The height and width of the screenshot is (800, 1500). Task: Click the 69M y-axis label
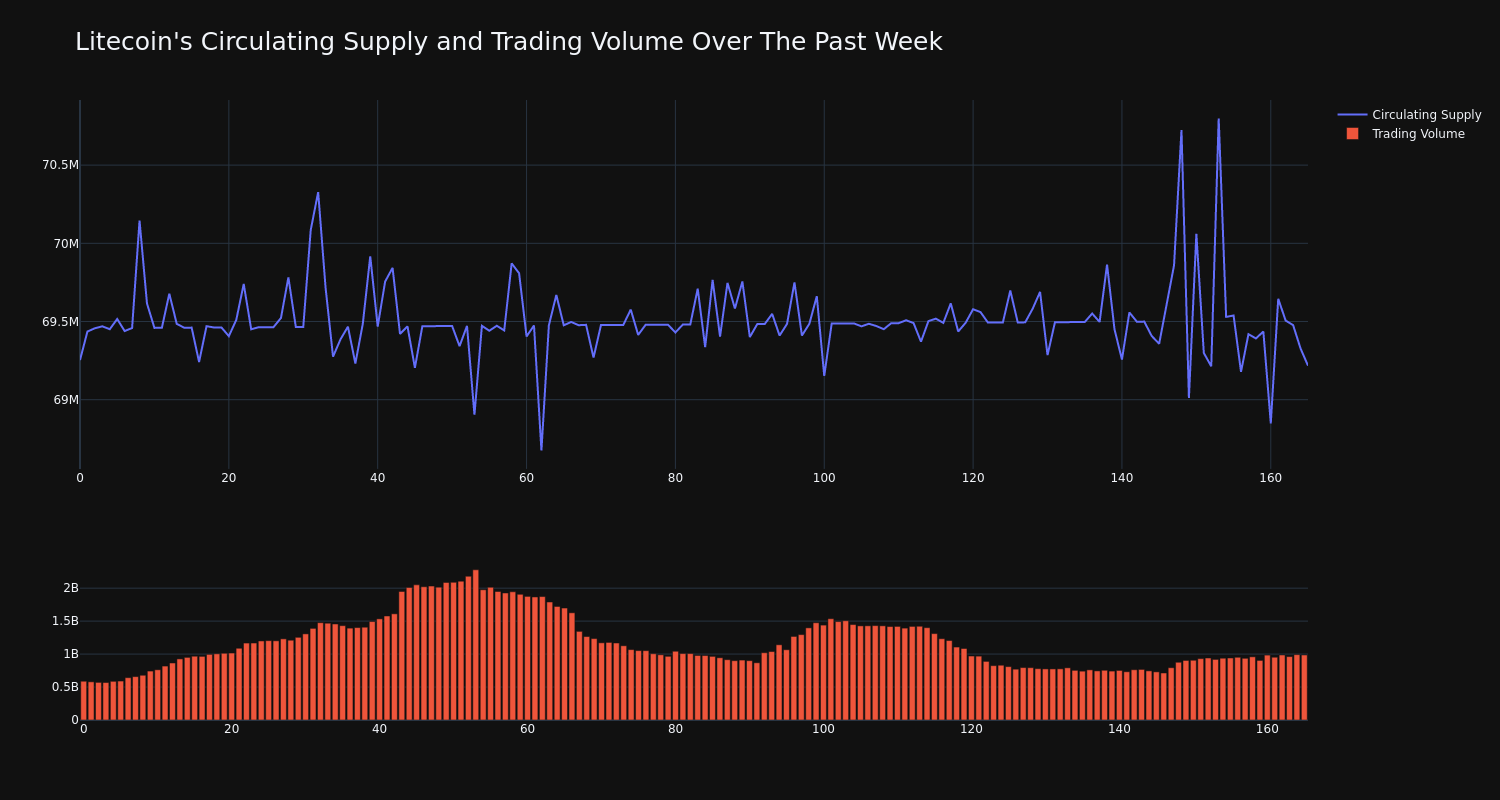(x=66, y=400)
